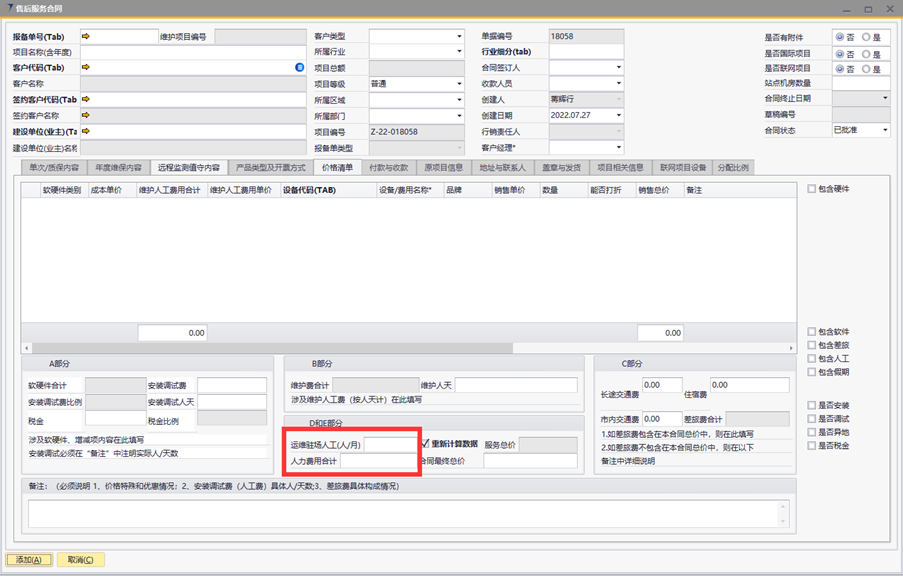Tick the 是否税金 checkbox
The width and height of the screenshot is (903, 576).
tap(812, 446)
